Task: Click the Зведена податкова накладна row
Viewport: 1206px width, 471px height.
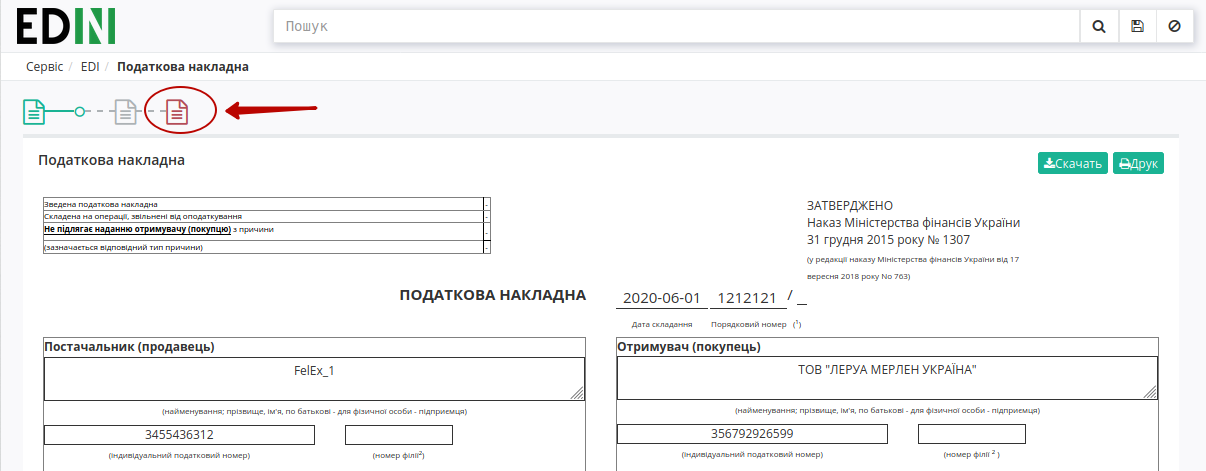Action: 266,204
